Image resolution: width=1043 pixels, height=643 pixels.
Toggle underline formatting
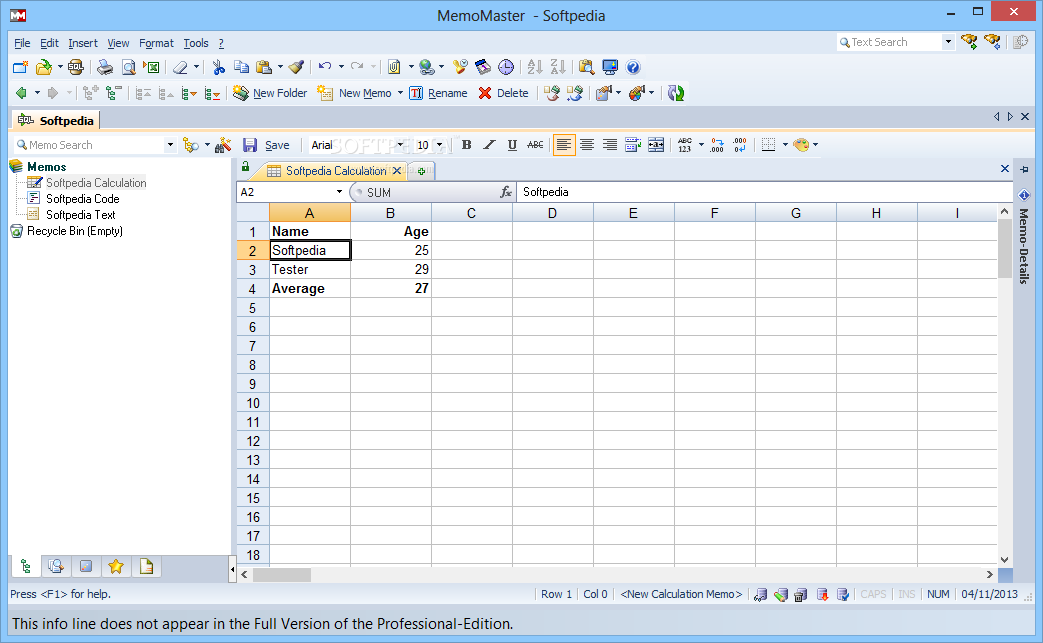point(512,145)
